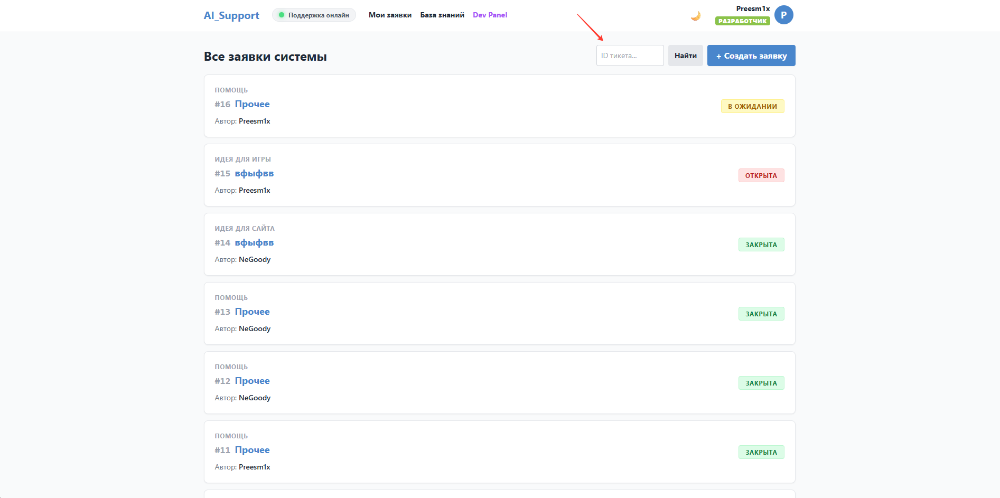Image resolution: width=1000 pixels, height=498 pixels.
Task: Click Поддержка онлайн status badge
Action: pos(314,15)
